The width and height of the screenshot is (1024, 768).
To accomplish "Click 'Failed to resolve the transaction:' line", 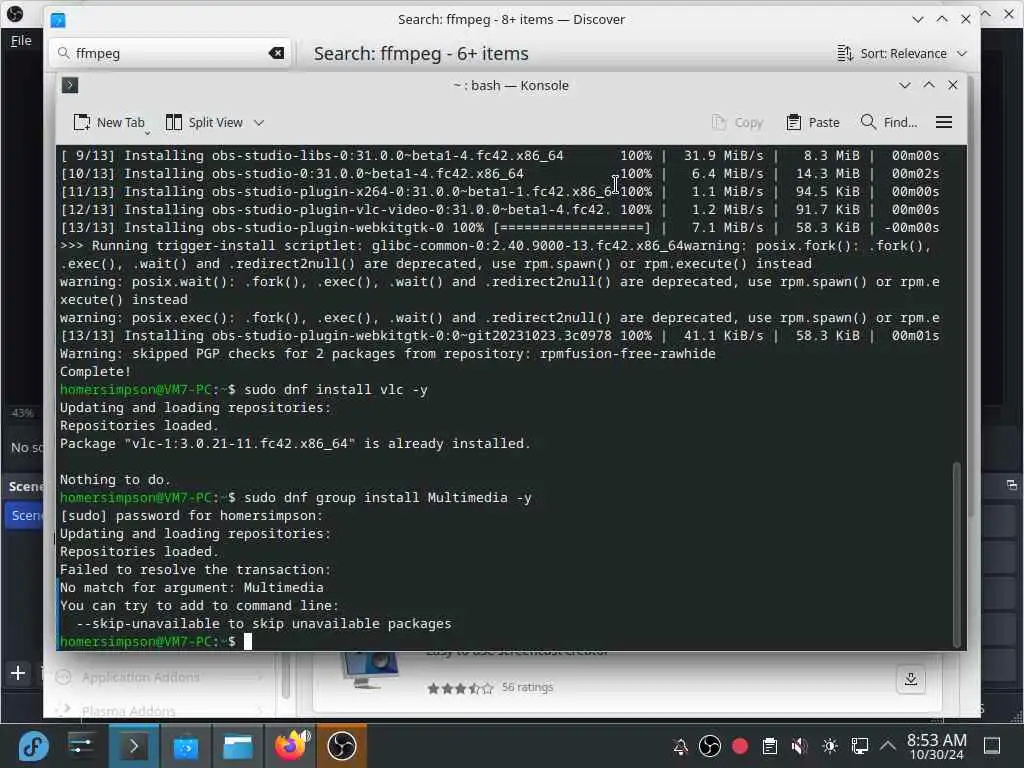I will [195, 569].
